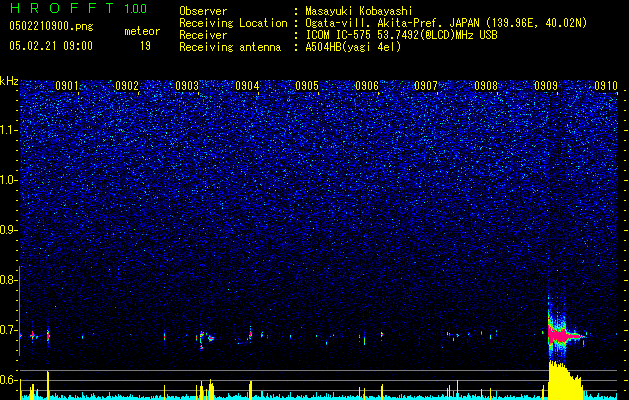Image resolution: width=629 pixels, height=400 pixels.
Task: Click the date stamp 05.02.21 09:00
Action: pos(51,46)
